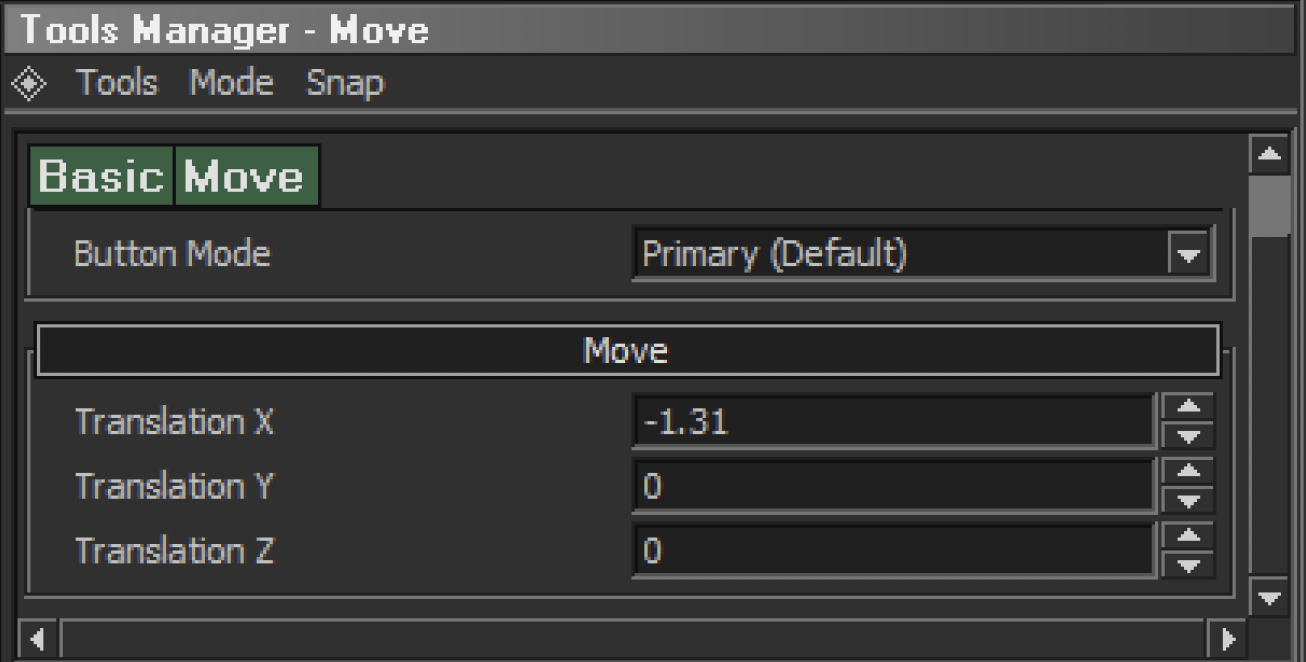Image resolution: width=1306 pixels, height=662 pixels.
Task: Increase Translation Y with up arrow
Action: coord(1189,472)
